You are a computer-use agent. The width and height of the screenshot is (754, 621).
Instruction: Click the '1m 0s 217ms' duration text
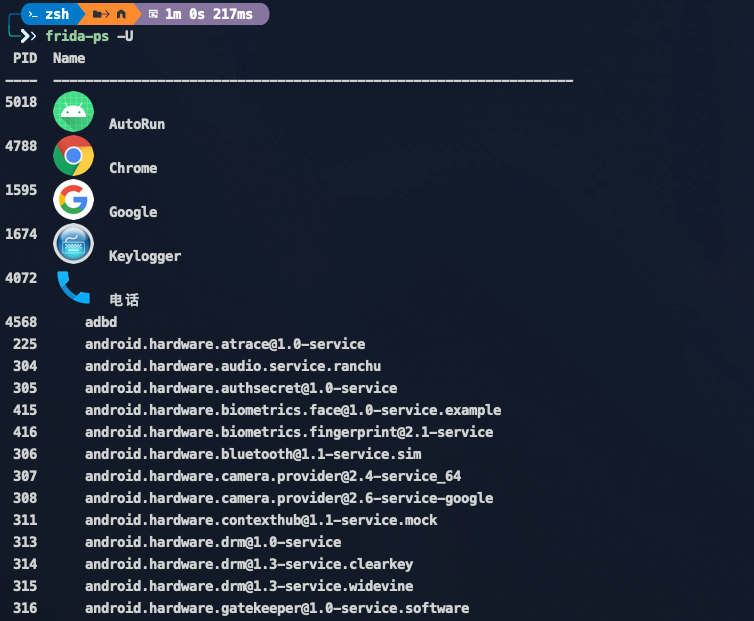tap(209, 14)
